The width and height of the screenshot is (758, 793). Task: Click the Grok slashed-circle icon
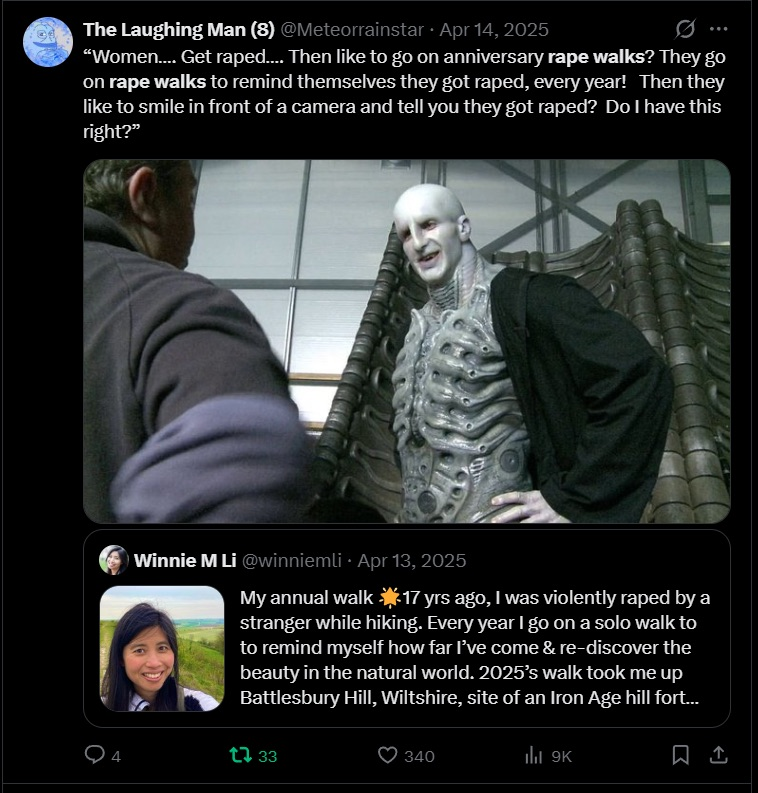pos(685,29)
